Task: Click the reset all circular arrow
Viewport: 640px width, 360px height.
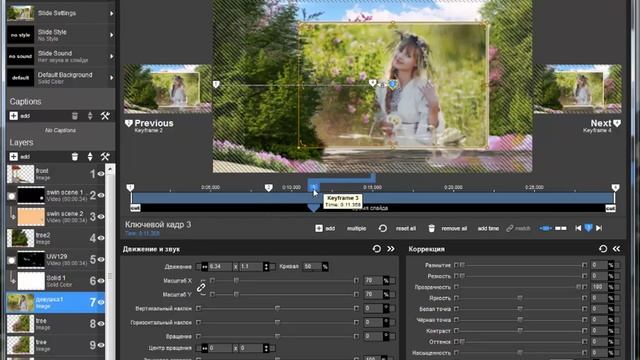Action: tap(382, 228)
